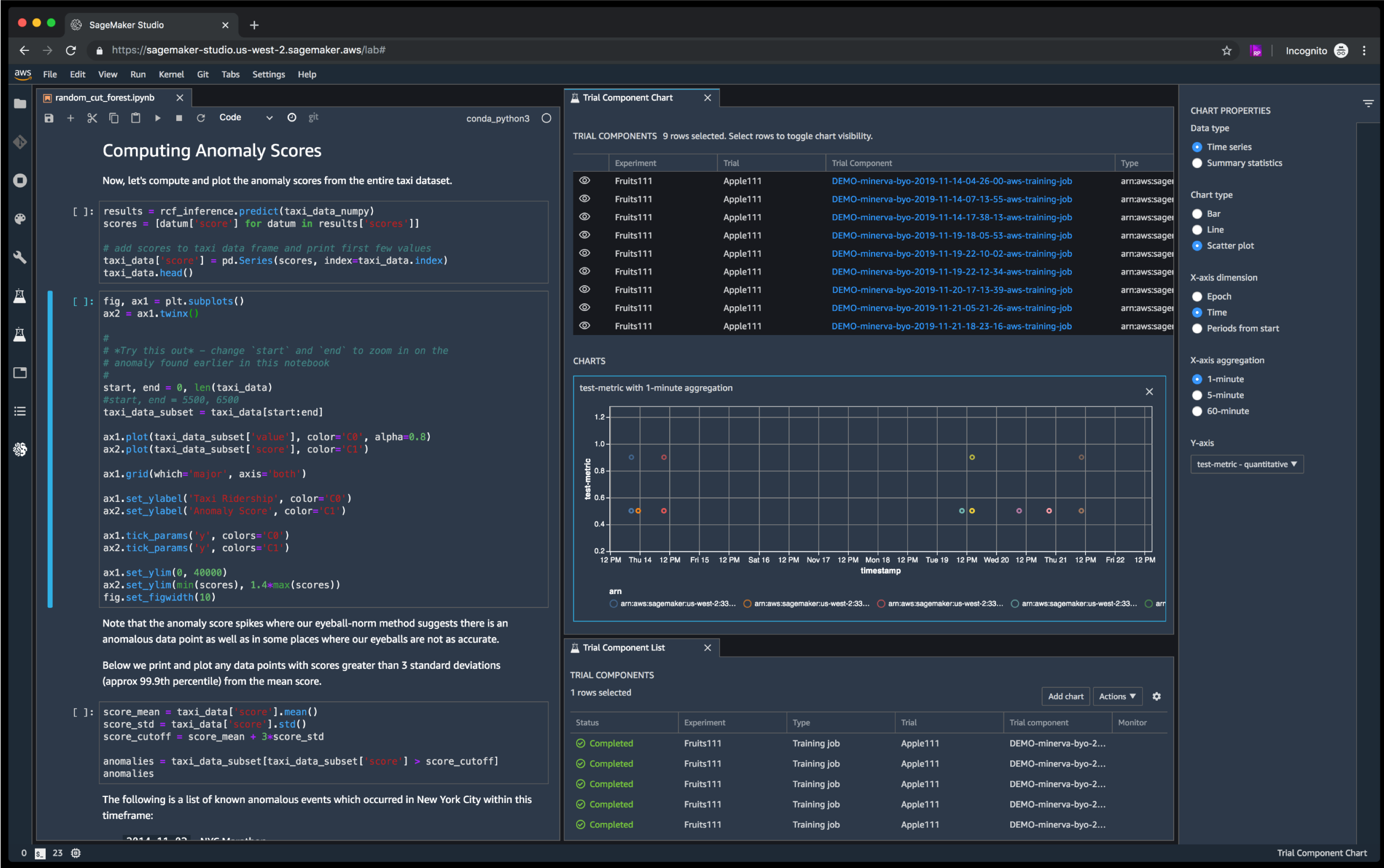Screen dimensions: 1384x868
Task: Open the Git sidebar panel
Action: point(20,142)
